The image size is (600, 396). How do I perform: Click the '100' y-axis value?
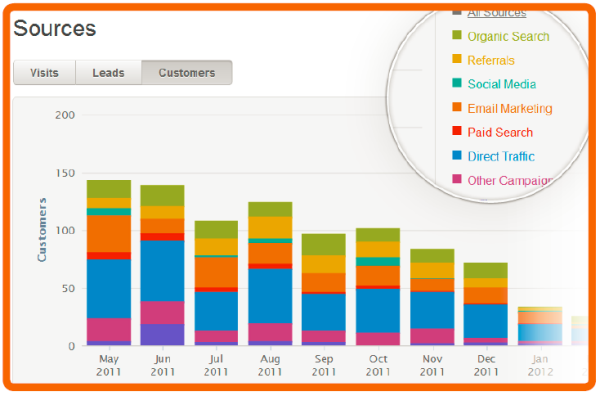pos(65,231)
